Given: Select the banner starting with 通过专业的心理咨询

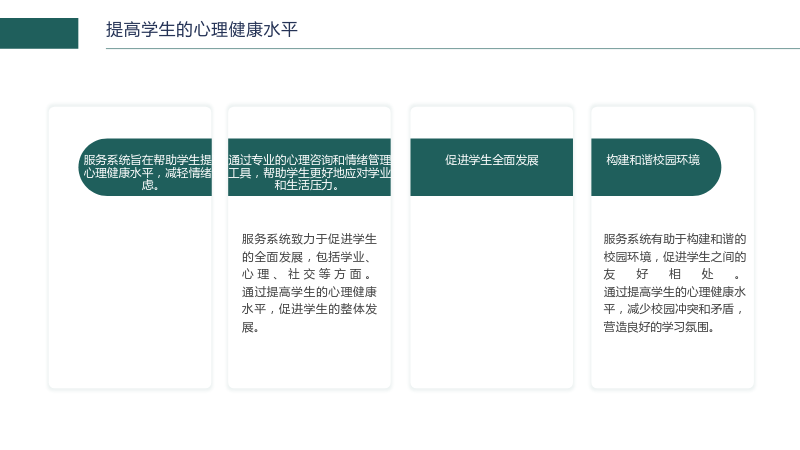Looking at the screenshot, I should [309, 167].
